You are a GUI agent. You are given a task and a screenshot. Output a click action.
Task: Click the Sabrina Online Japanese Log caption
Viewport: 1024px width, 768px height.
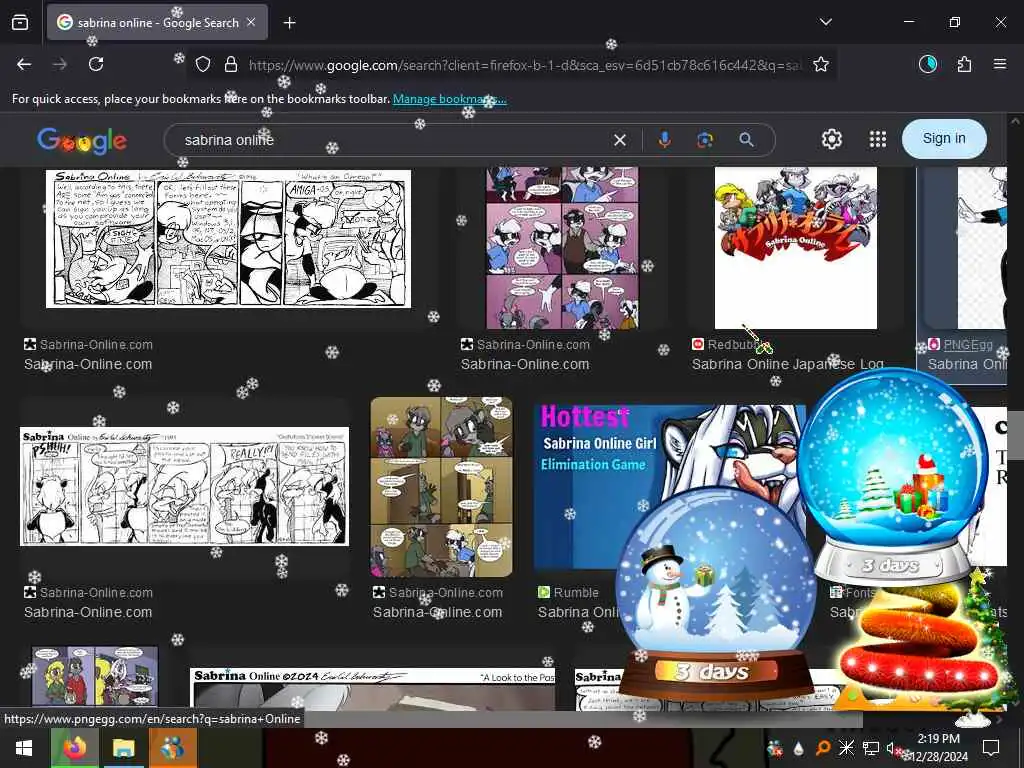point(788,364)
